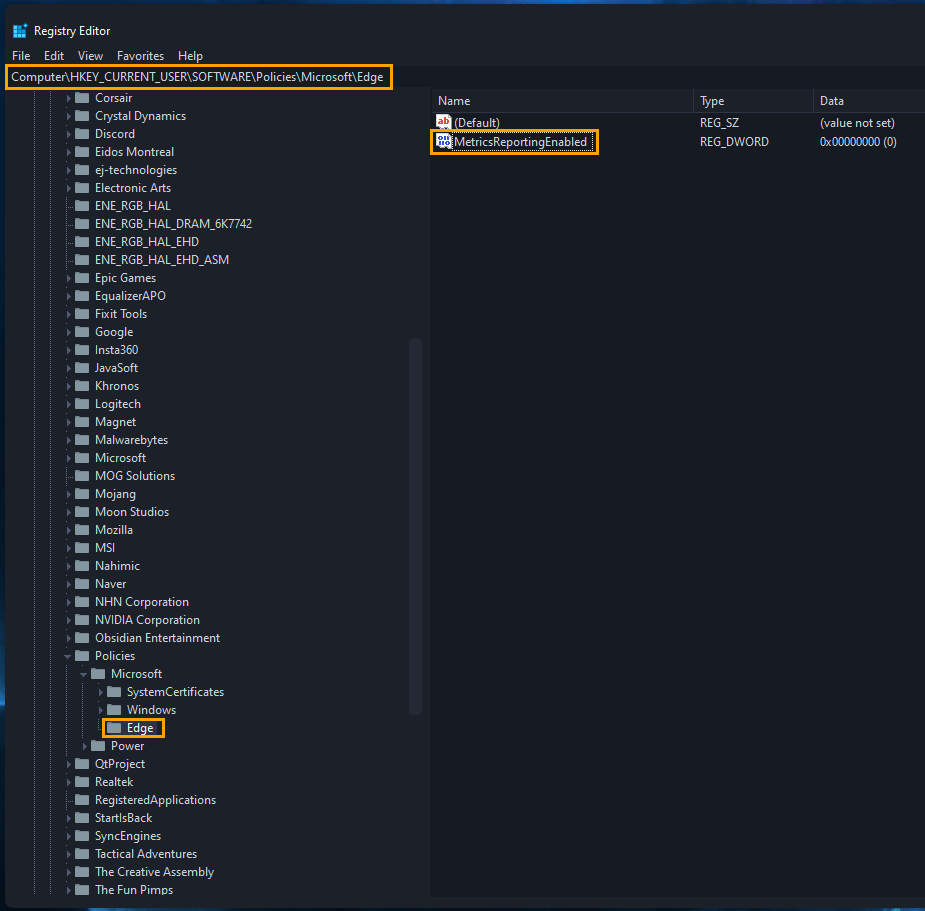
Task: Click the Moon Studios folder icon
Action: 82,512
